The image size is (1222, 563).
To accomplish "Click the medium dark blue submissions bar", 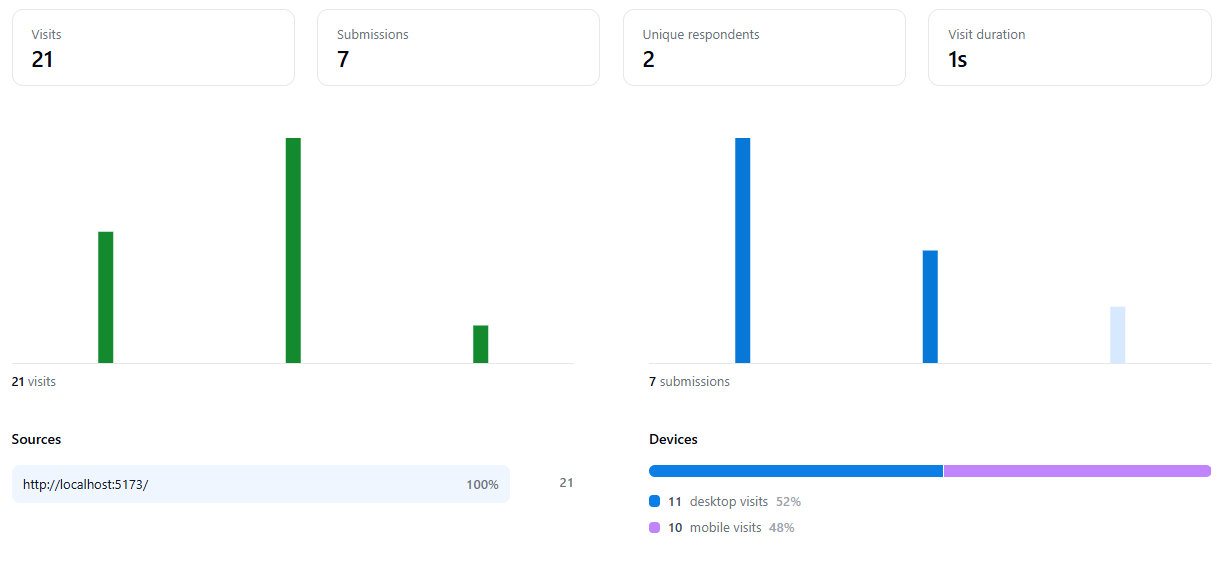I will [930, 307].
